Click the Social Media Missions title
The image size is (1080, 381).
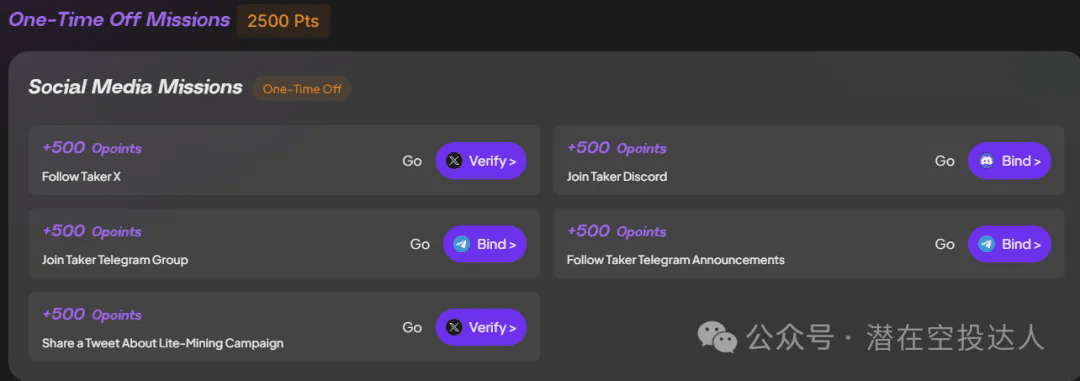point(136,87)
